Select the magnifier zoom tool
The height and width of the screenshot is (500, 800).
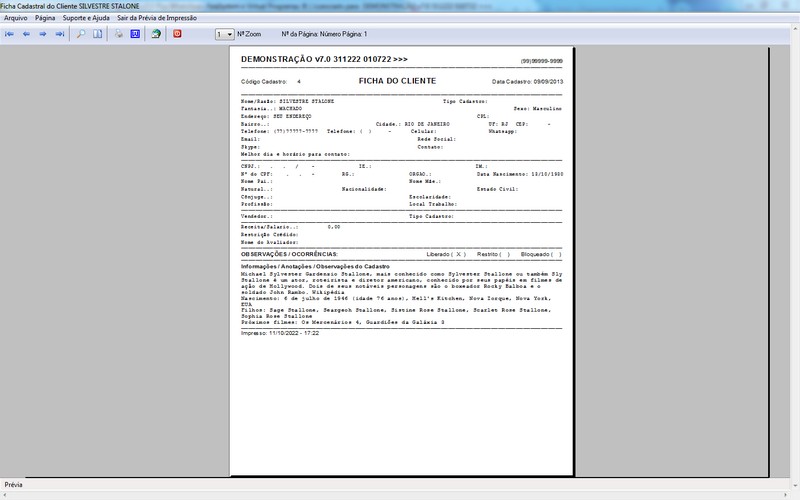tap(81, 34)
